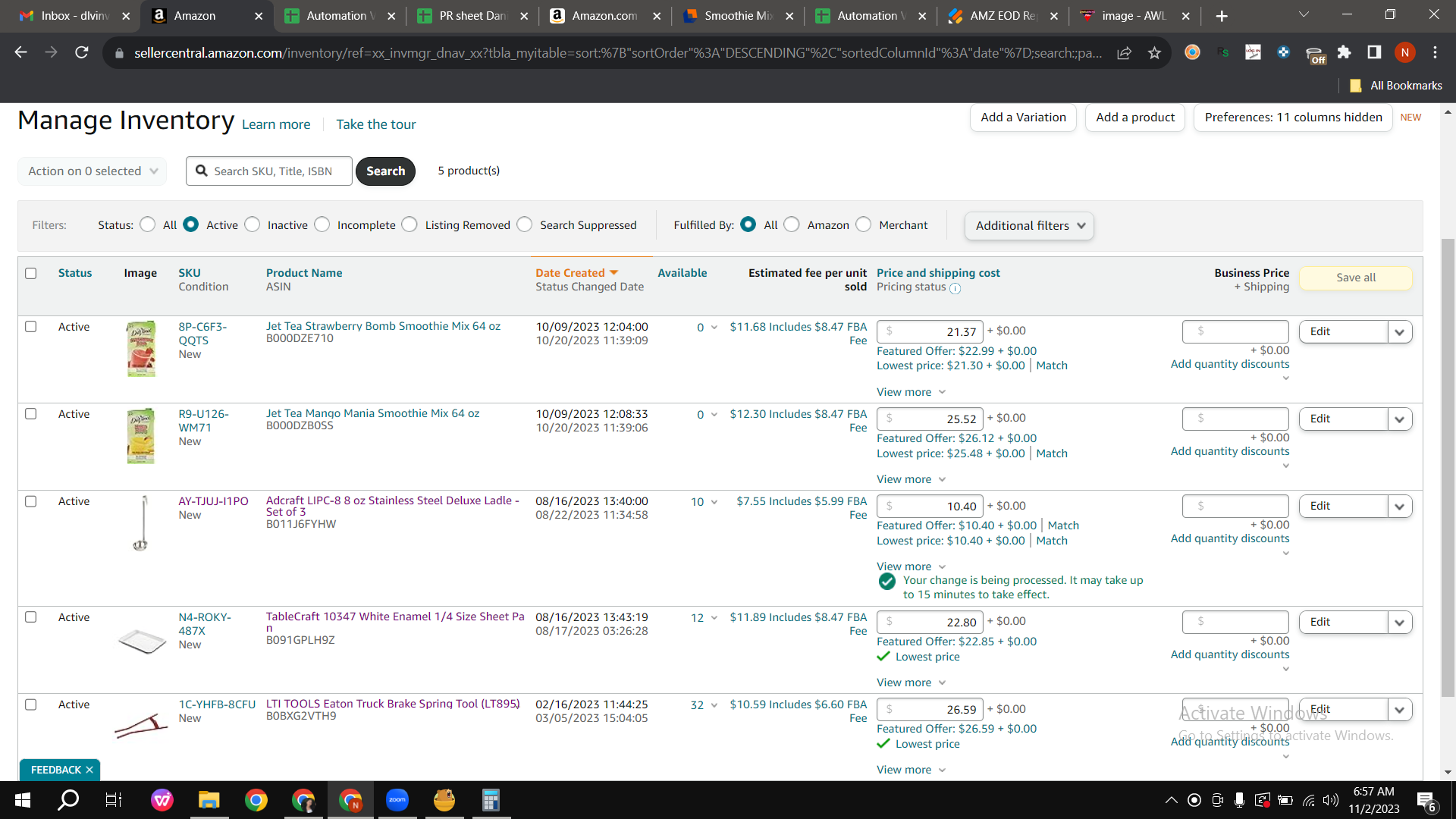
Task: Switch to the image - AWL tab
Action: pyautogui.click(x=1135, y=16)
